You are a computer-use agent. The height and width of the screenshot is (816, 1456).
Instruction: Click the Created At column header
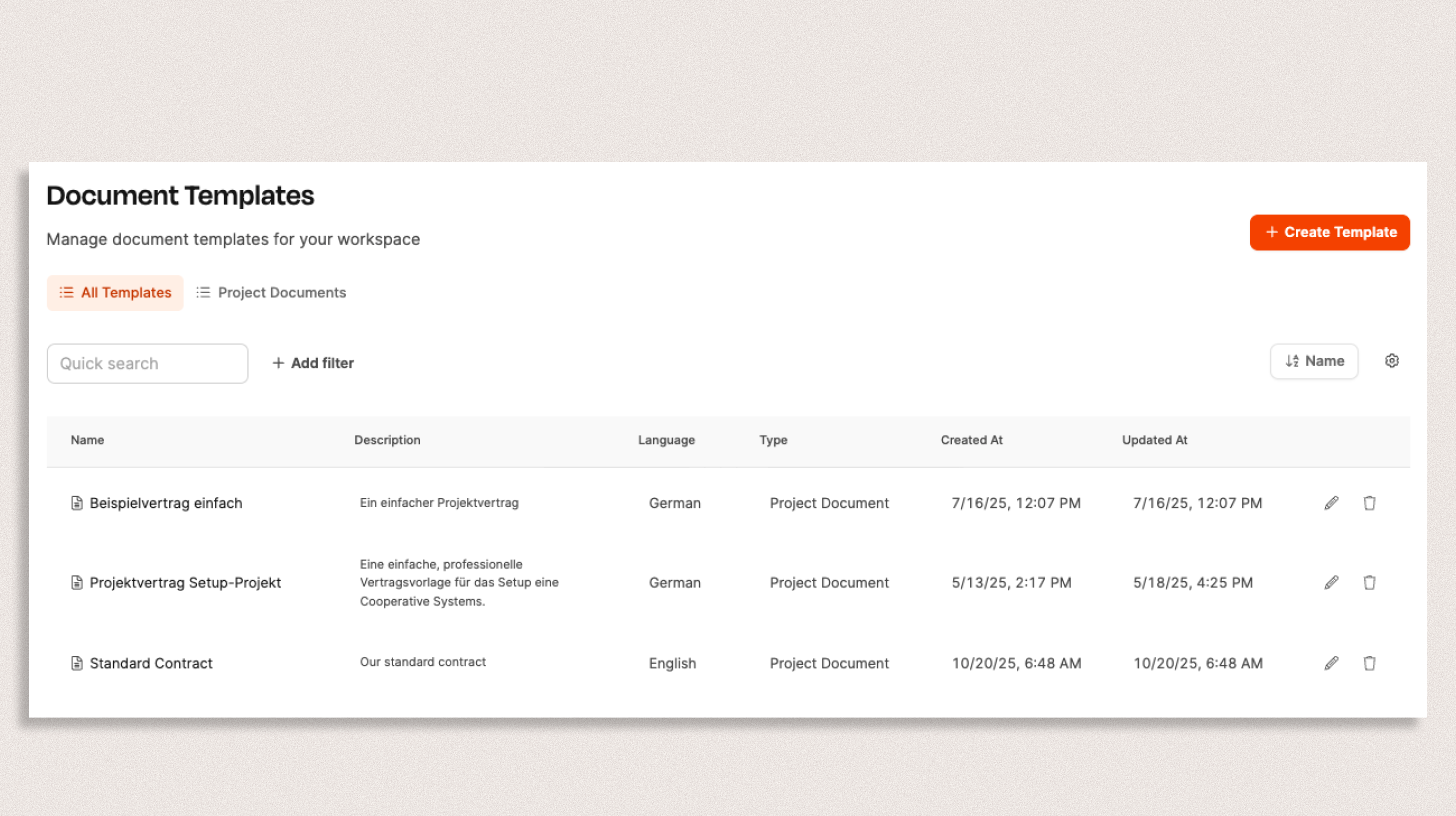point(971,440)
